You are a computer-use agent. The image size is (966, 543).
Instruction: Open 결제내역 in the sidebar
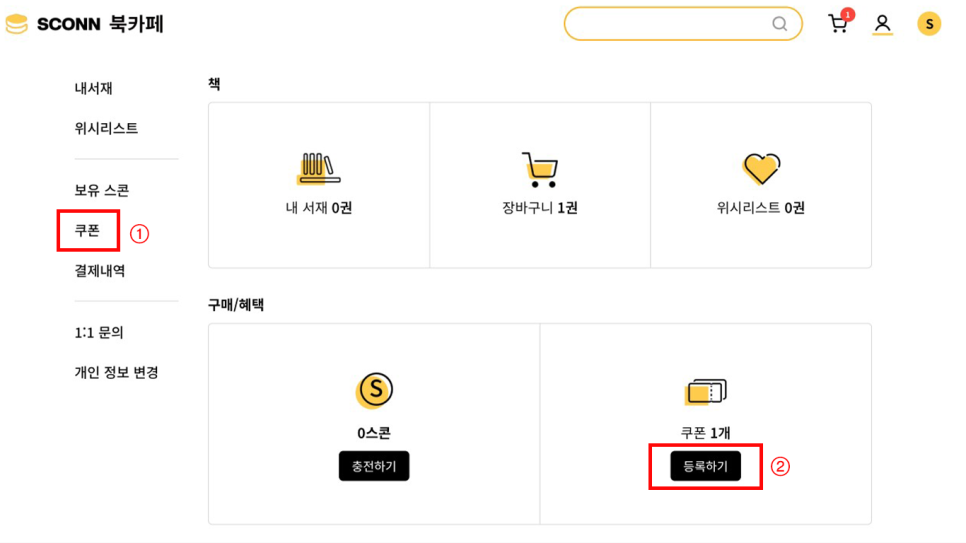click(100, 270)
